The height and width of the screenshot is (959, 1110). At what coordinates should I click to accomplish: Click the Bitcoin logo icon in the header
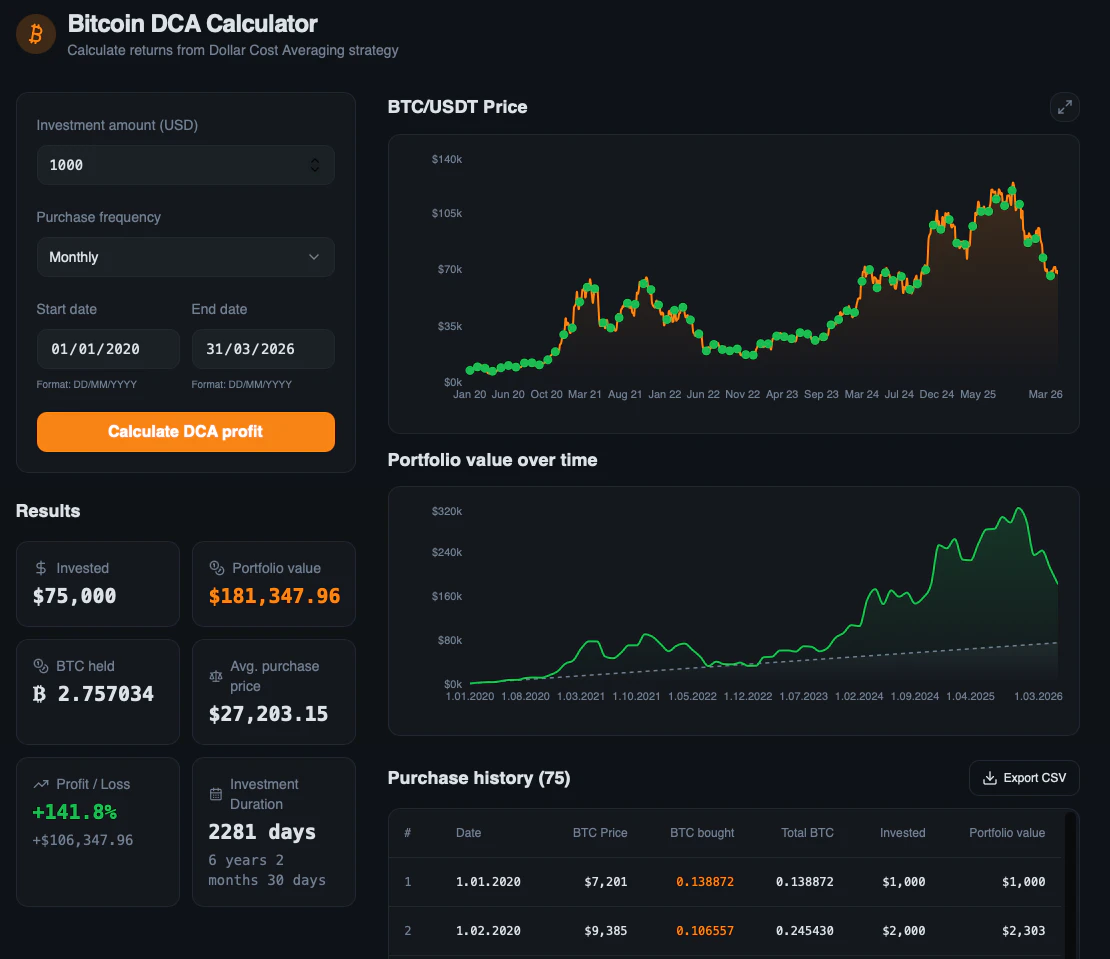pyautogui.click(x=35, y=33)
